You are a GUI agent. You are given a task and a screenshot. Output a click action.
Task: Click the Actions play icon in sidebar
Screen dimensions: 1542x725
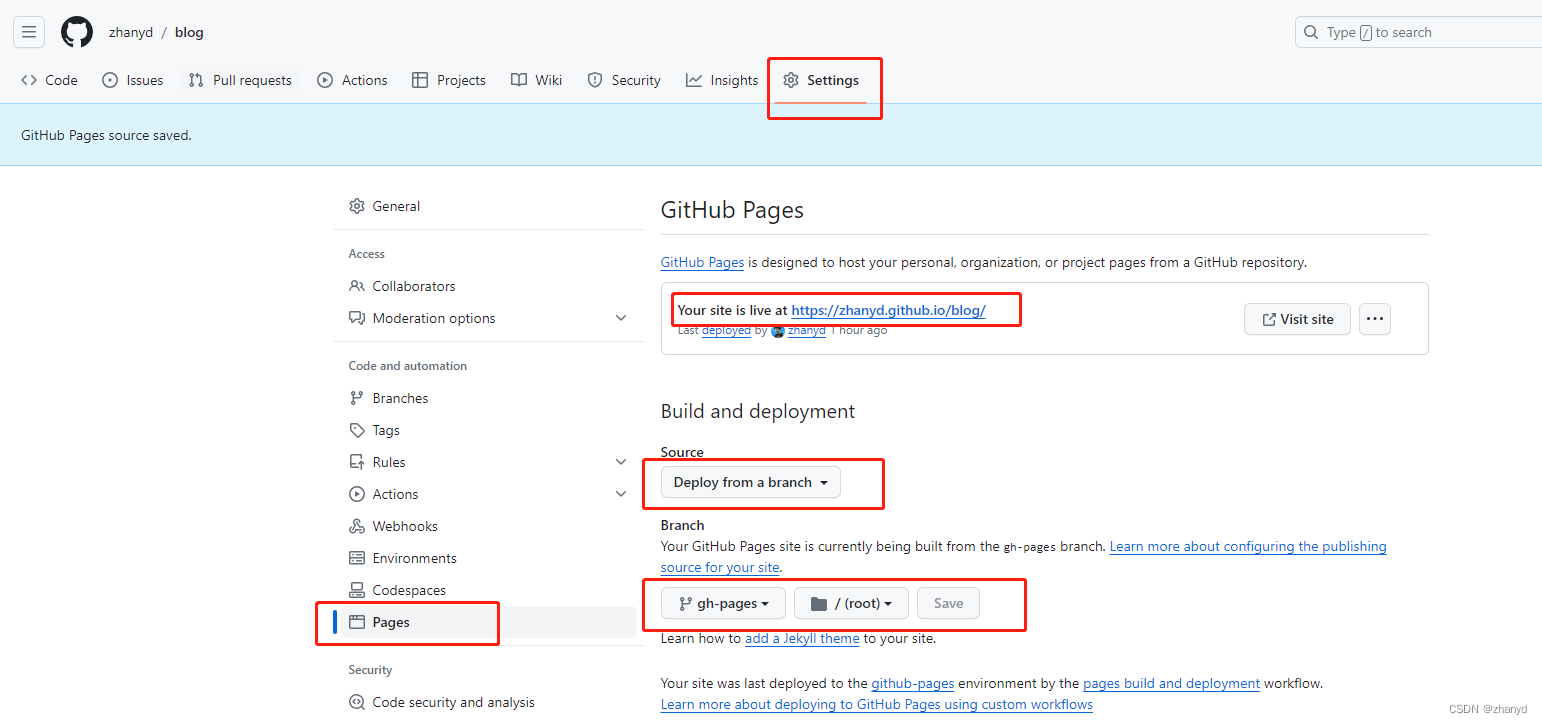pyautogui.click(x=357, y=494)
